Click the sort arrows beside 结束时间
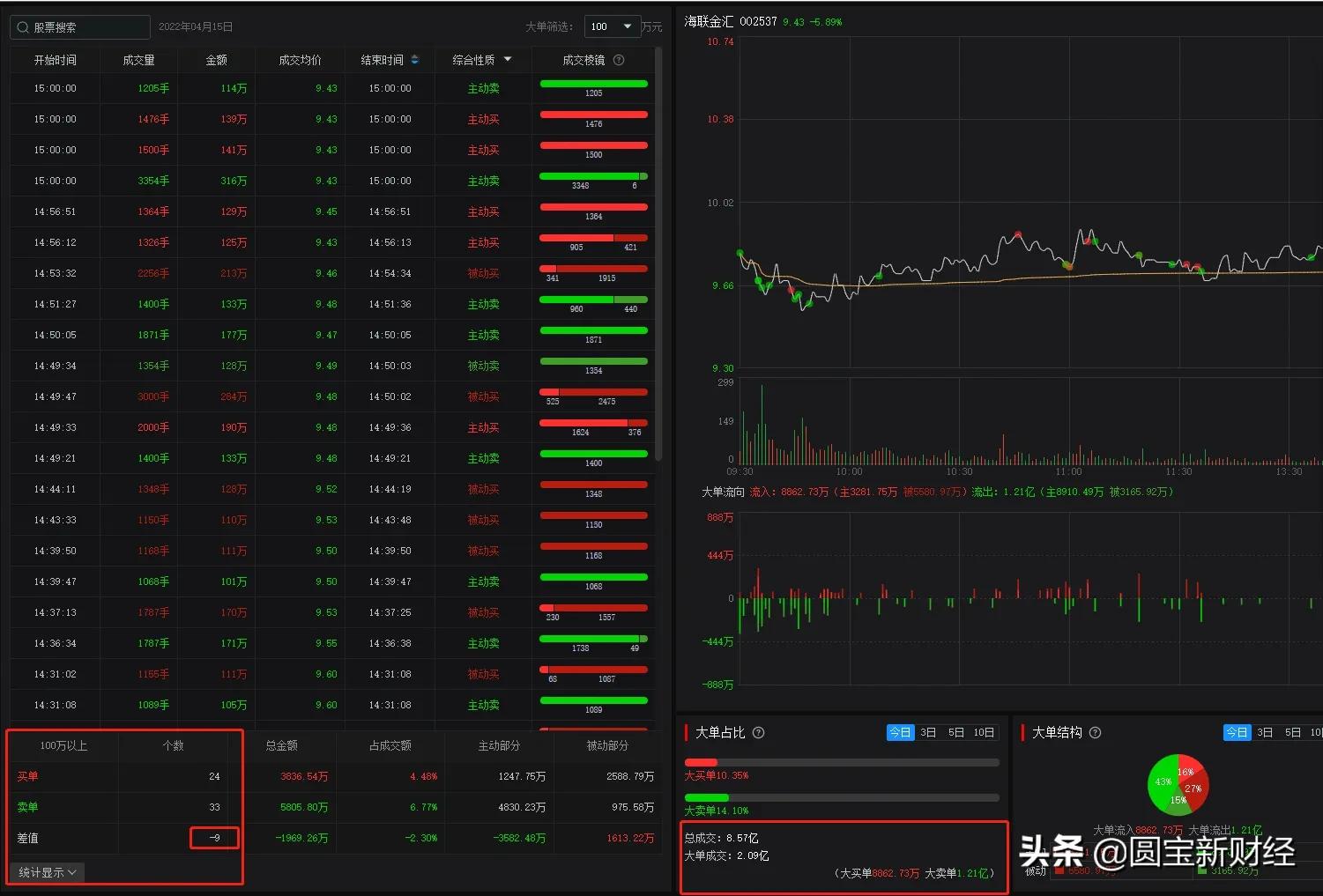The width and height of the screenshot is (1323, 896). pos(414,60)
